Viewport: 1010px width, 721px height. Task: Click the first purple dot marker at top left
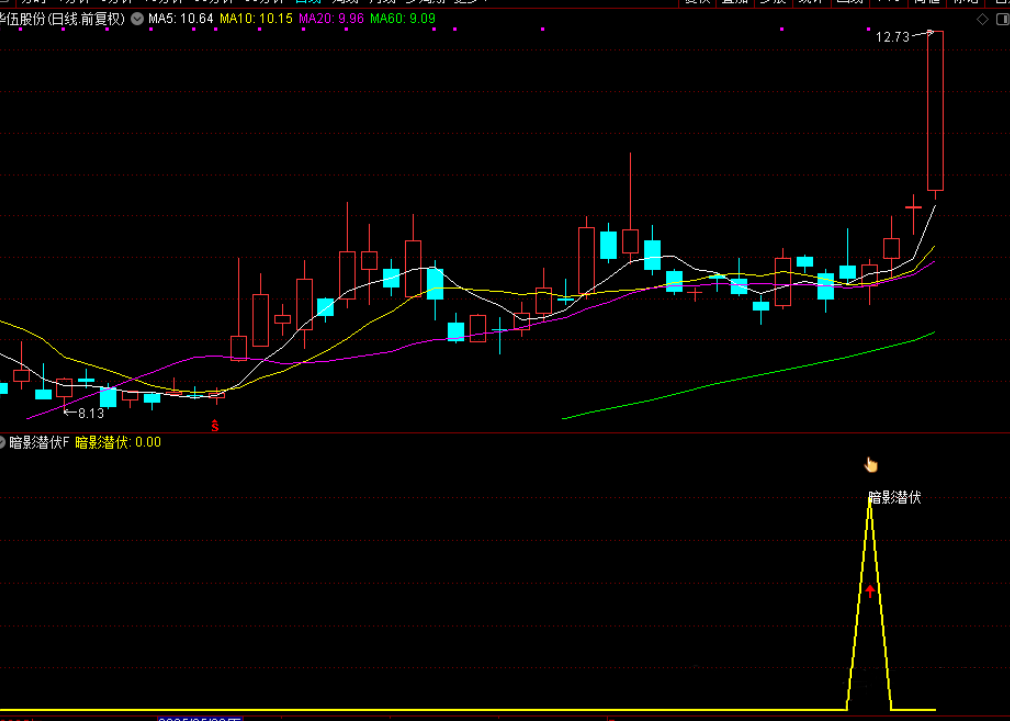click(19, 30)
